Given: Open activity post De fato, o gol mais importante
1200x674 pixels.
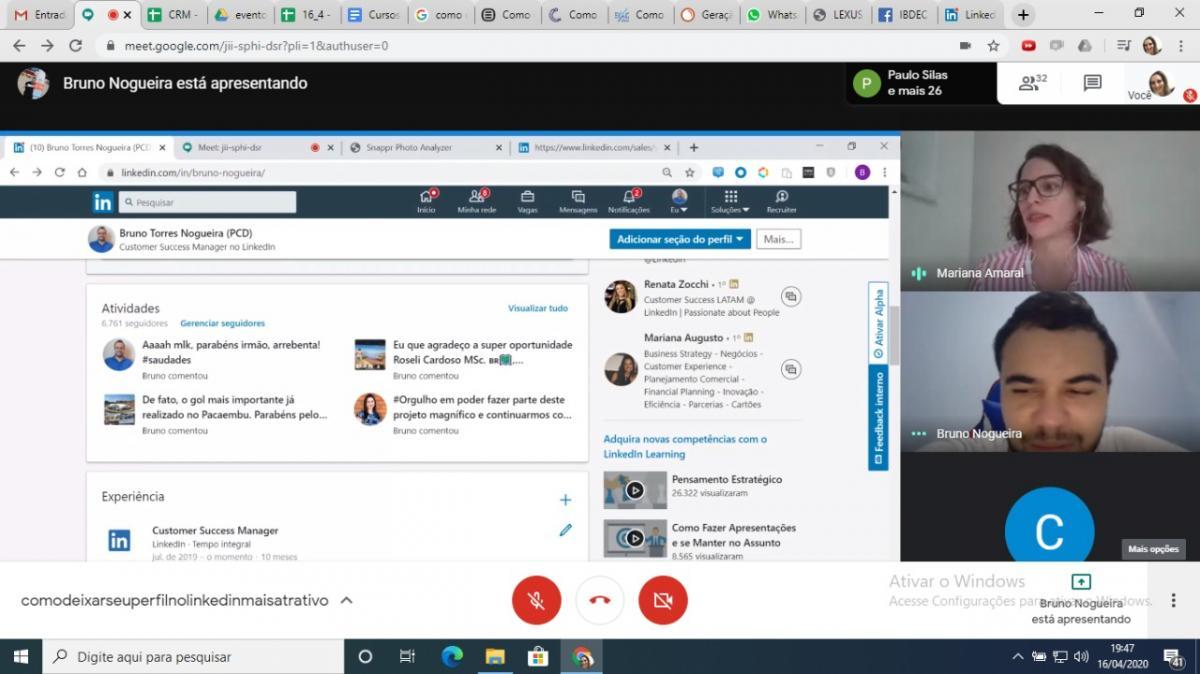Looking at the screenshot, I should pos(235,407).
